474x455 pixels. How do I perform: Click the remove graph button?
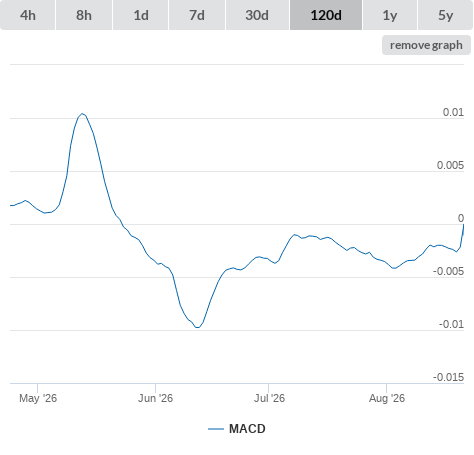[426, 45]
